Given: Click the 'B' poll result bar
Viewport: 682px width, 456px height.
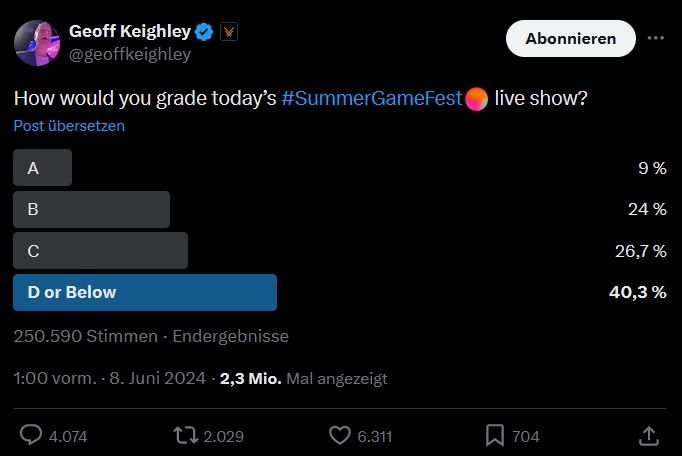Looking at the screenshot, I should point(91,210).
